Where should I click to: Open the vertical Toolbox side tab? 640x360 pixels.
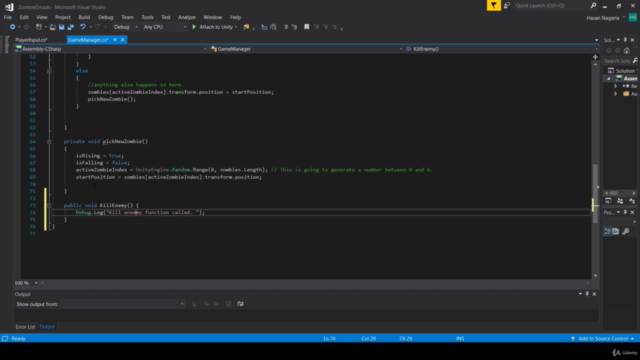coord(7,44)
